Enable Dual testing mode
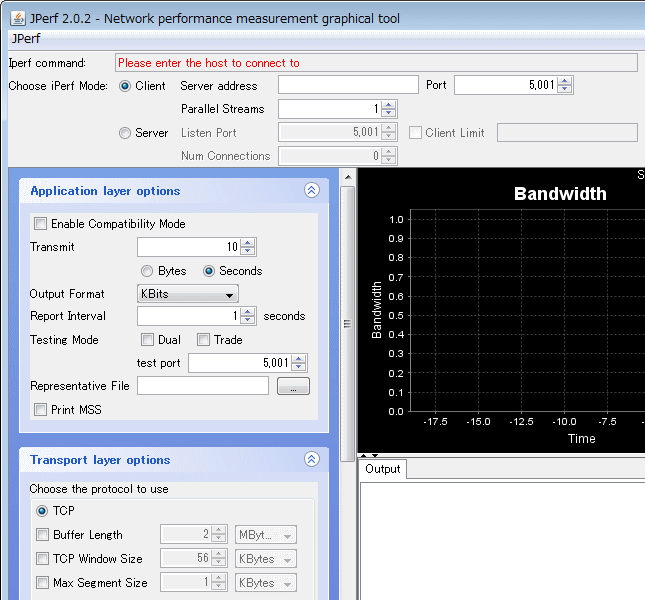The height and width of the screenshot is (600, 645). (x=147, y=340)
